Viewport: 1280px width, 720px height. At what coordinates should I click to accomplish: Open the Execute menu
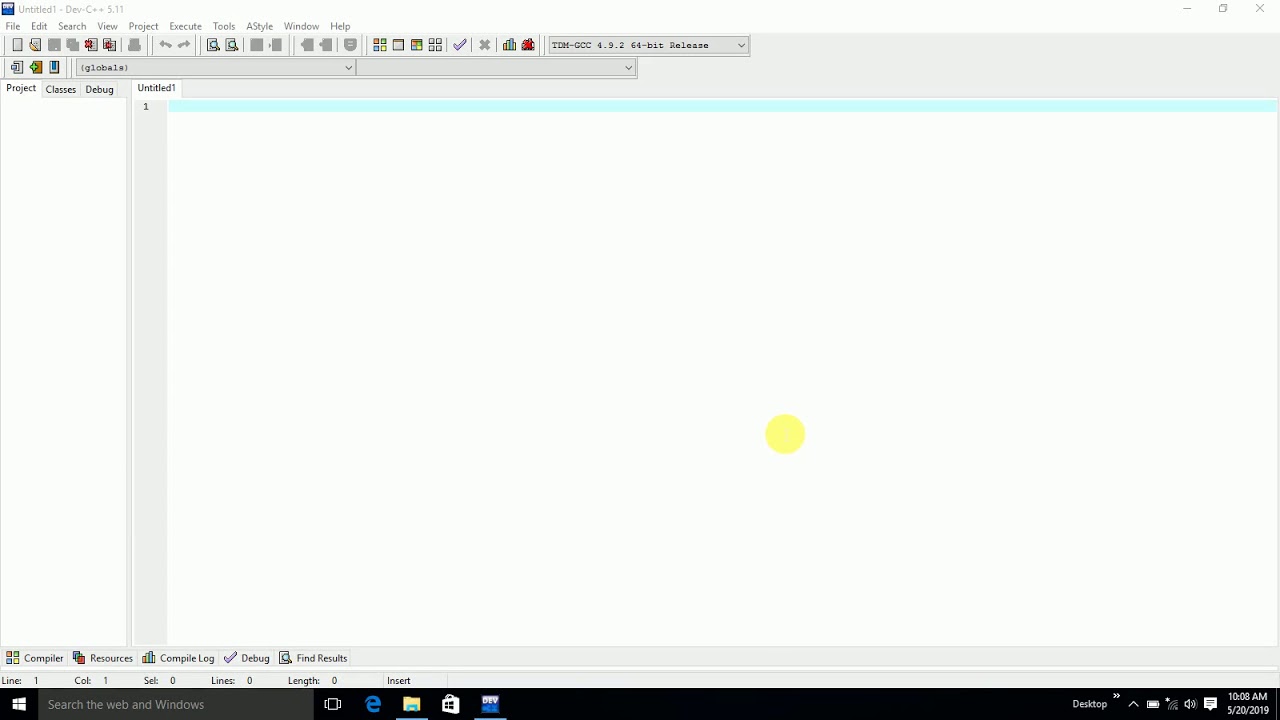[185, 26]
